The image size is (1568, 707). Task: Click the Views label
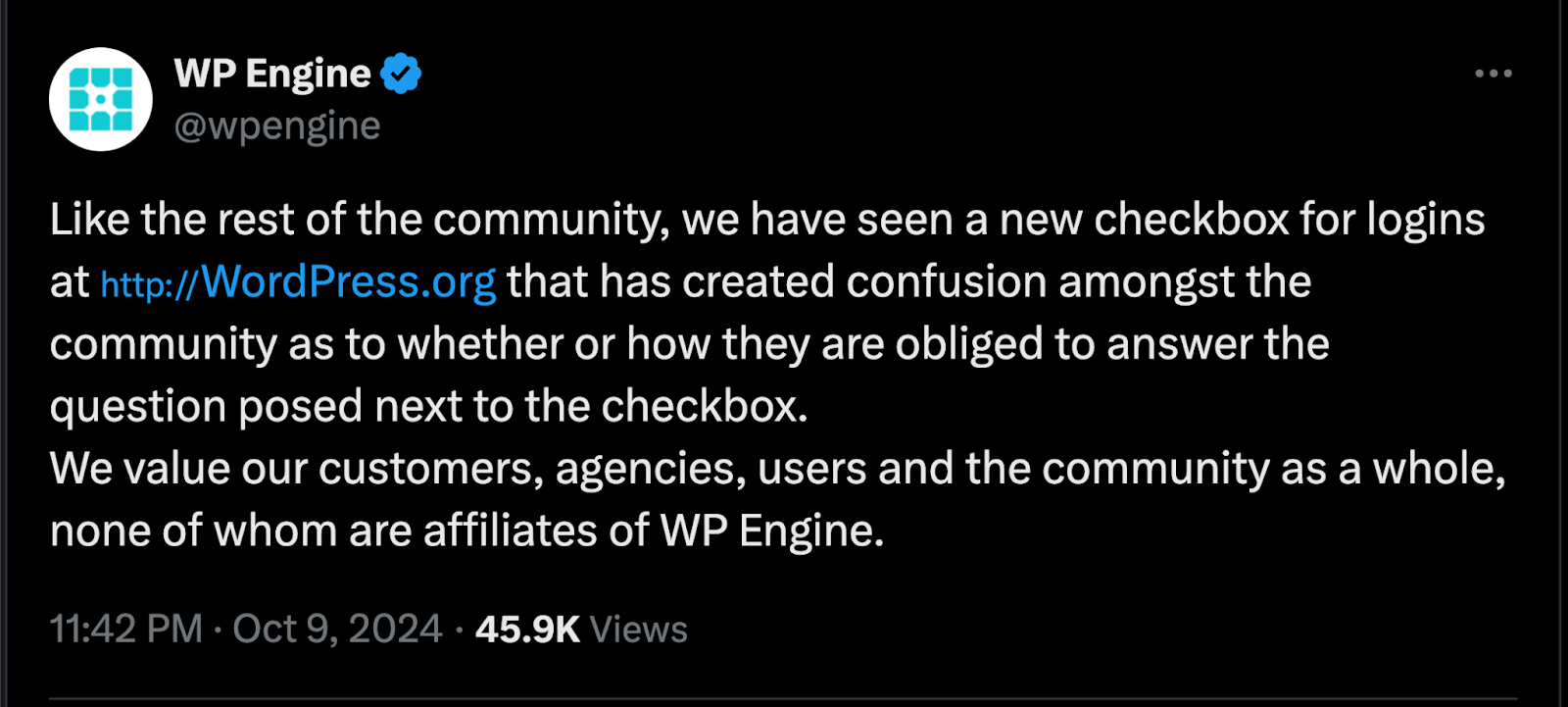point(639,630)
